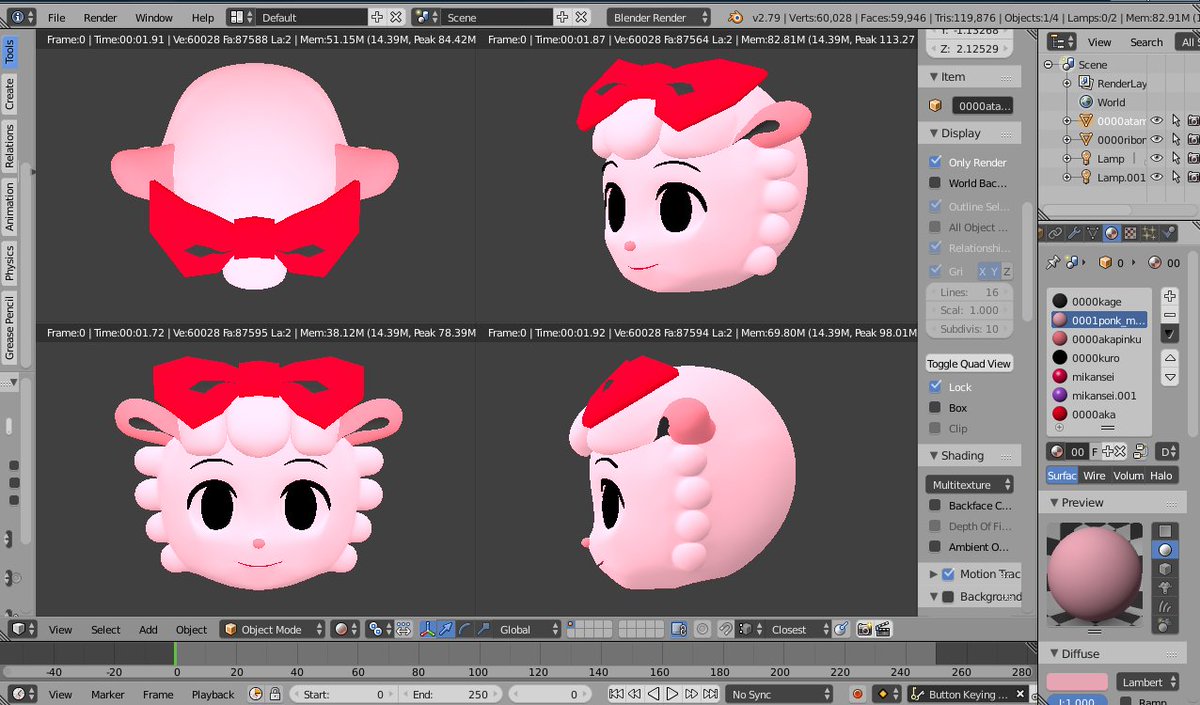Open the Material properties tab icon
The image size is (1200, 705).
pyautogui.click(x=1111, y=233)
